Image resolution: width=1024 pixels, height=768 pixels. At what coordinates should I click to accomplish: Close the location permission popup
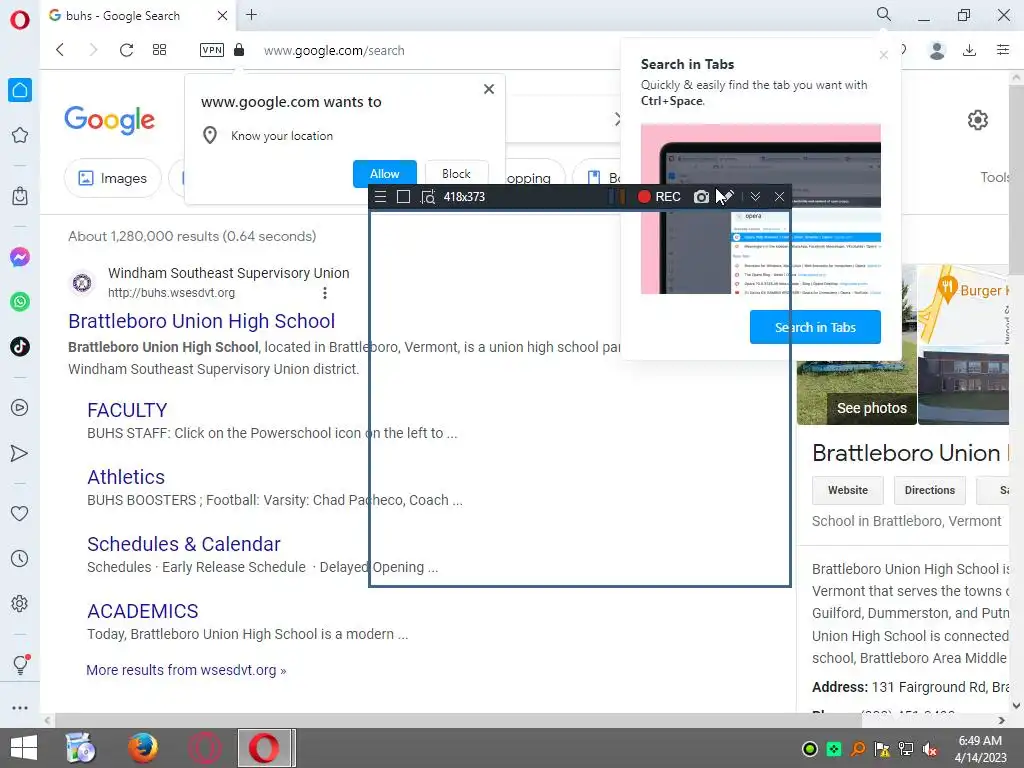pyautogui.click(x=489, y=89)
